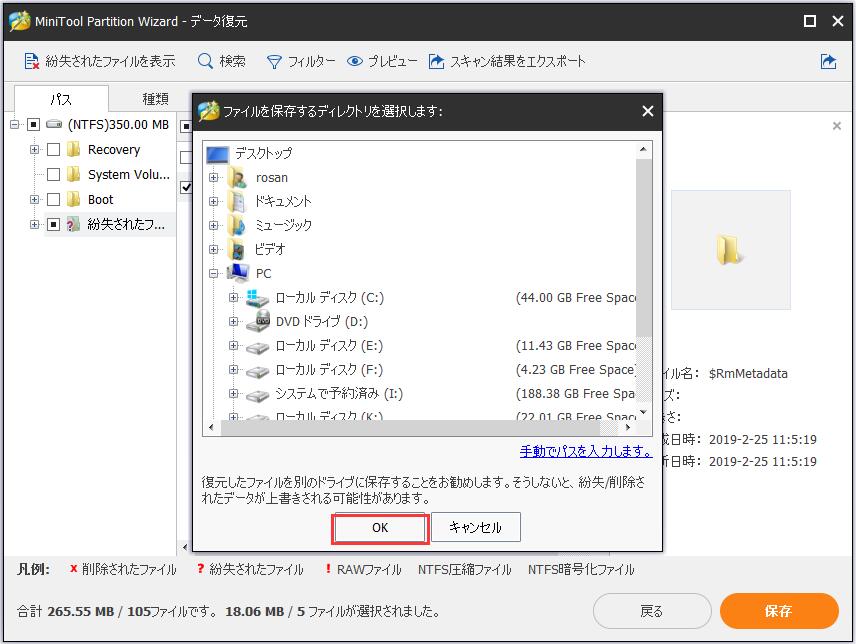
Task: Click the スキャン結果をエクスポート icon
Action: (x=436, y=60)
